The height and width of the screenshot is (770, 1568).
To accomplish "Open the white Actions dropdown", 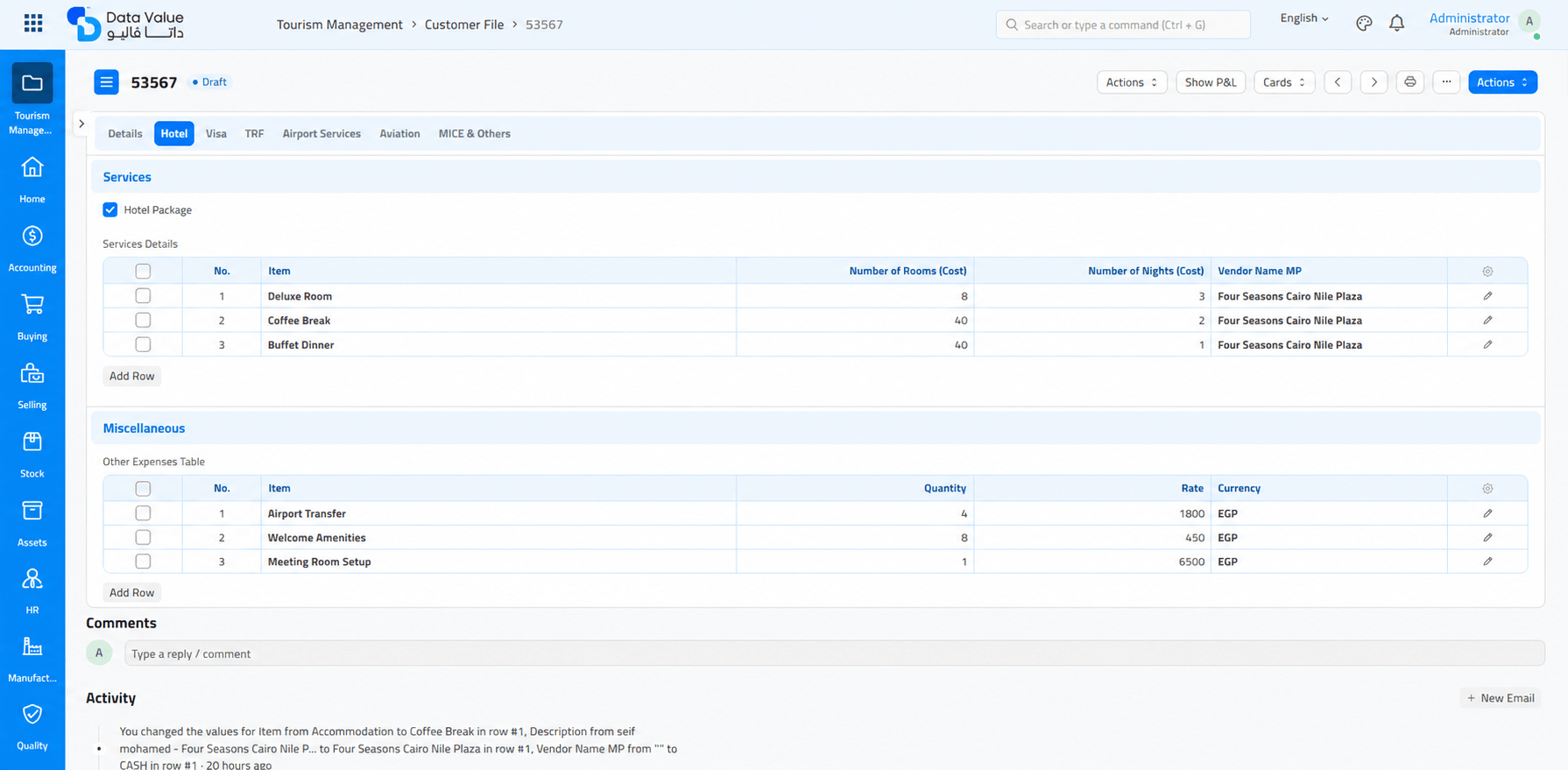I will click(1132, 82).
